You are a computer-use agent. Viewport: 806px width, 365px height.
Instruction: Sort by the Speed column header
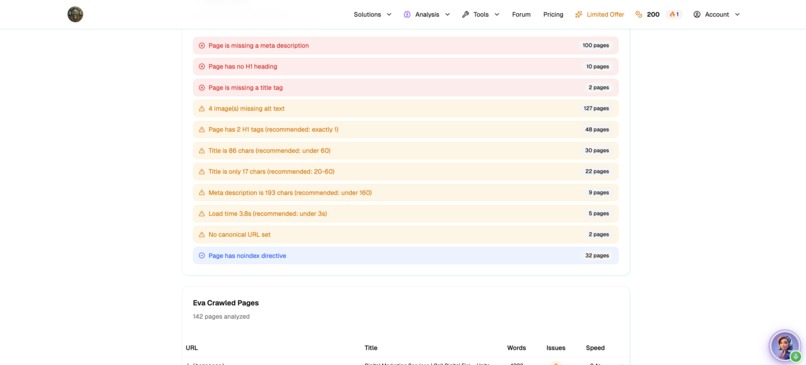pos(595,348)
